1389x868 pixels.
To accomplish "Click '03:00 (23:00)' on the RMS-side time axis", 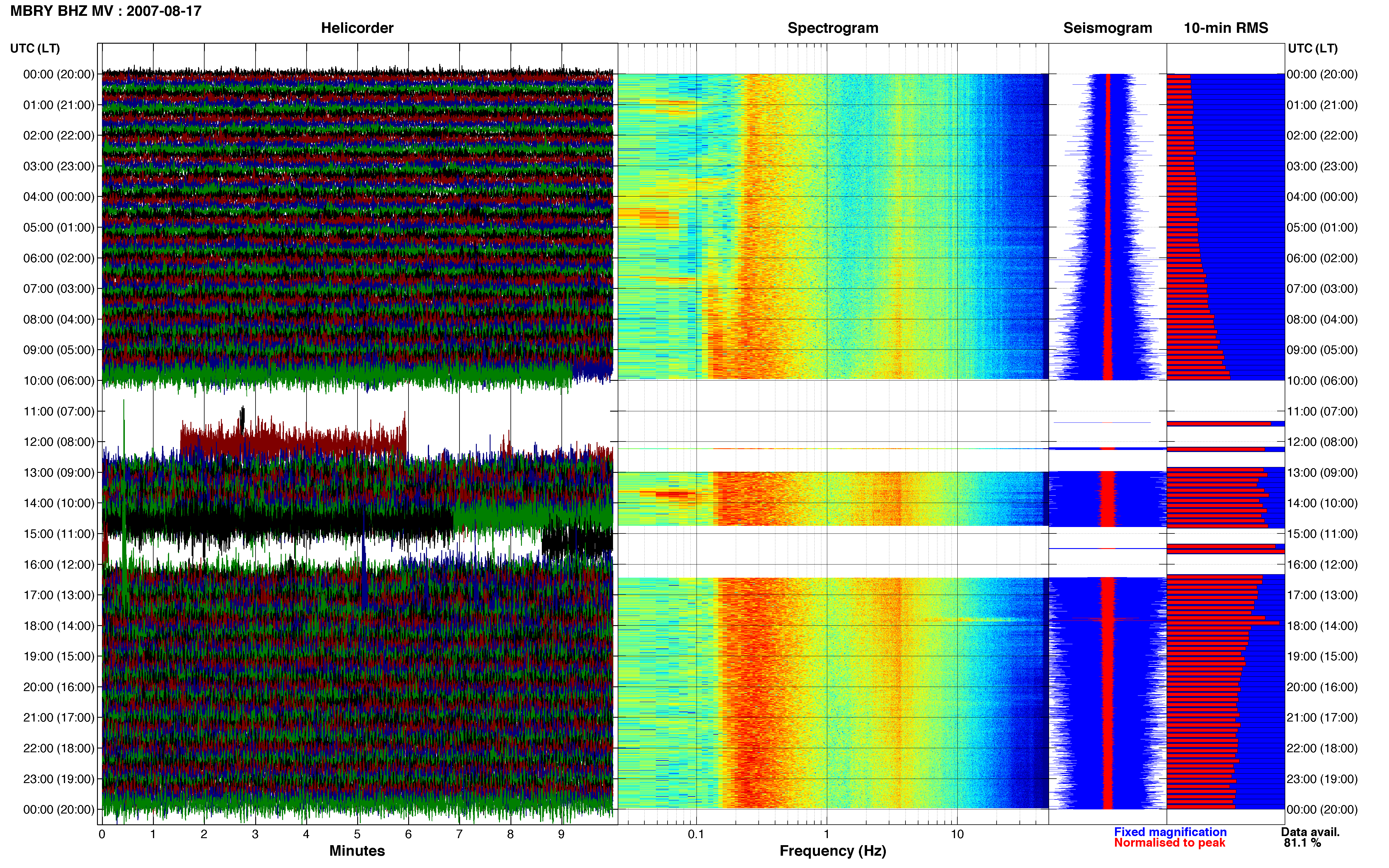I will [1322, 166].
